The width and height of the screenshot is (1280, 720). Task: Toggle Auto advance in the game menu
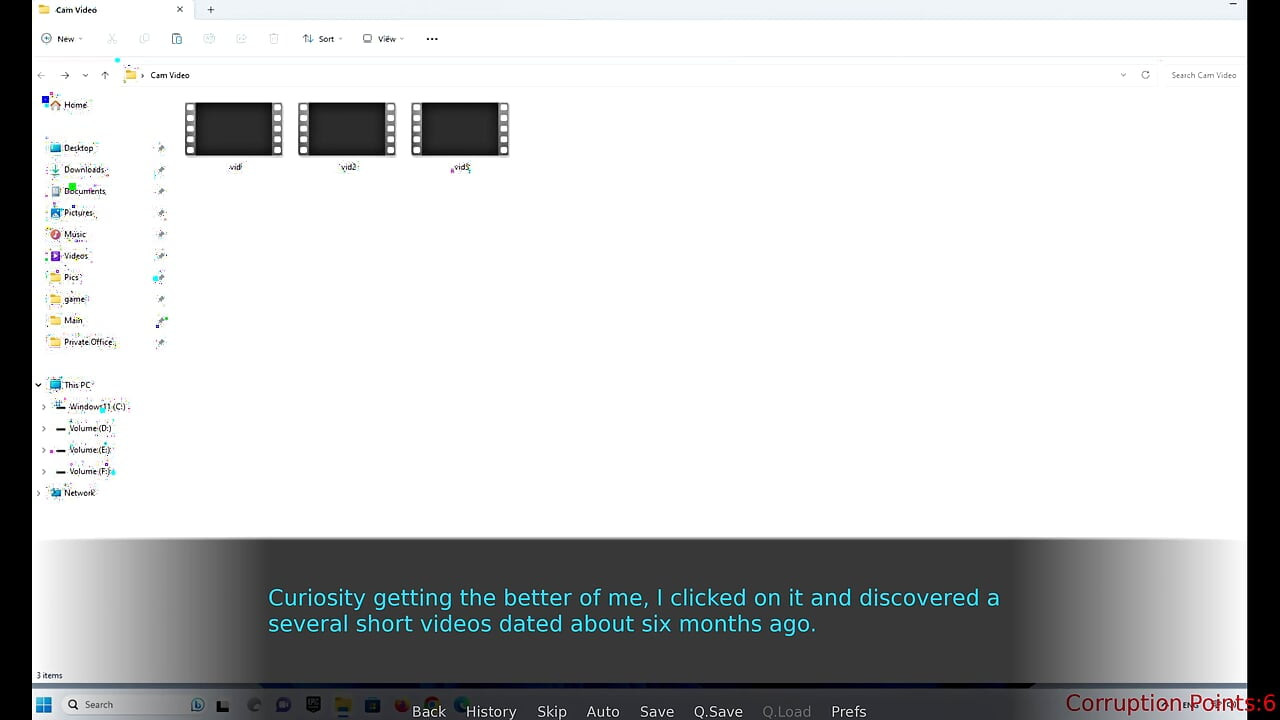(x=602, y=711)
